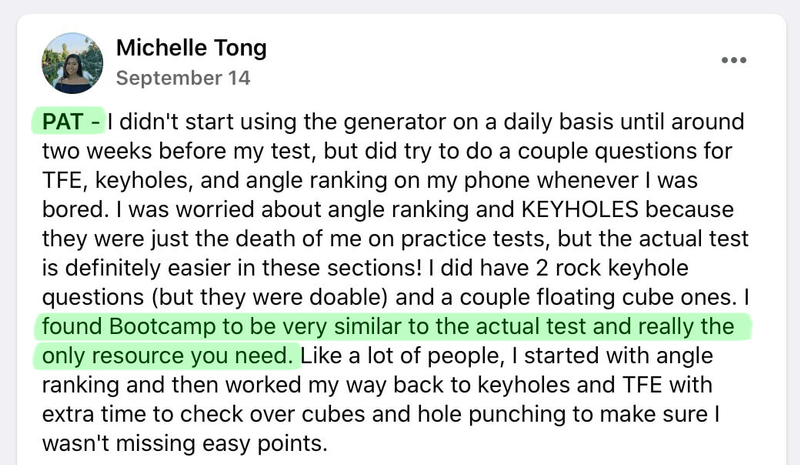Click the highlighted "PAT -" label
This screenshot has height=465, width=800.
(x=71, y=123)
